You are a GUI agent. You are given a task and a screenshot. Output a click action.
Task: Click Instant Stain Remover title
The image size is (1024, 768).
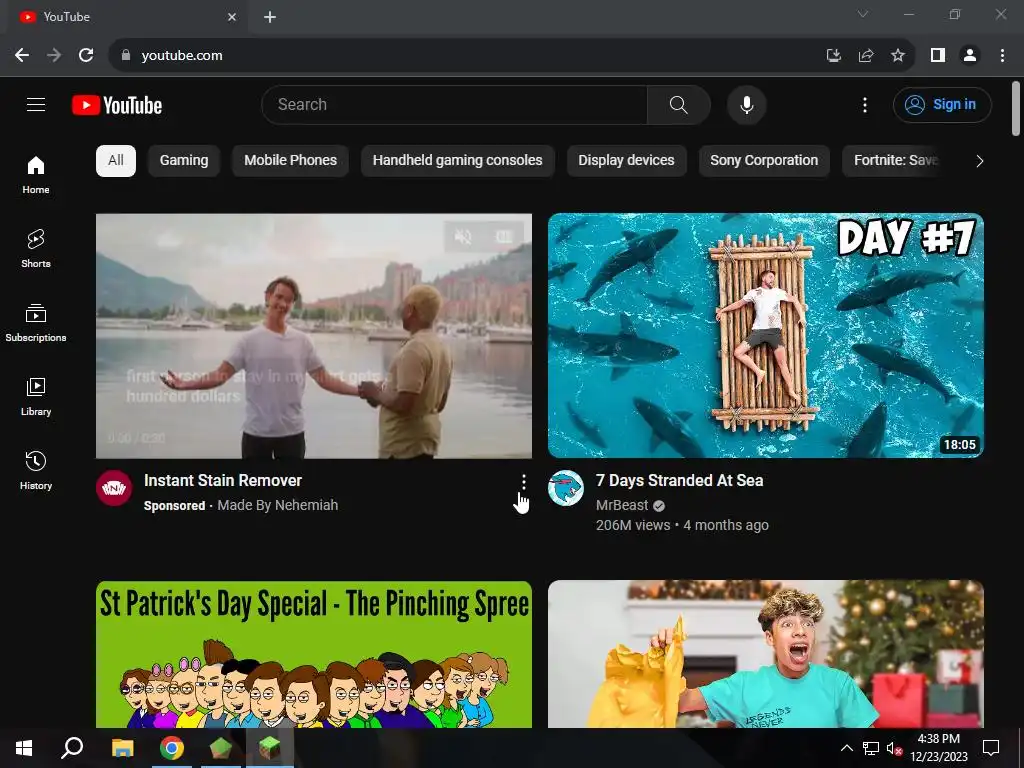223,481
